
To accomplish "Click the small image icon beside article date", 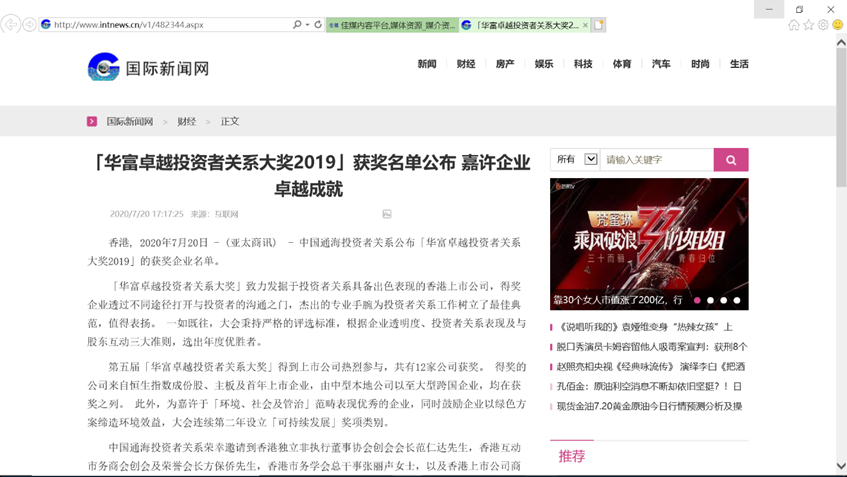I will click(x=387, y=214).
